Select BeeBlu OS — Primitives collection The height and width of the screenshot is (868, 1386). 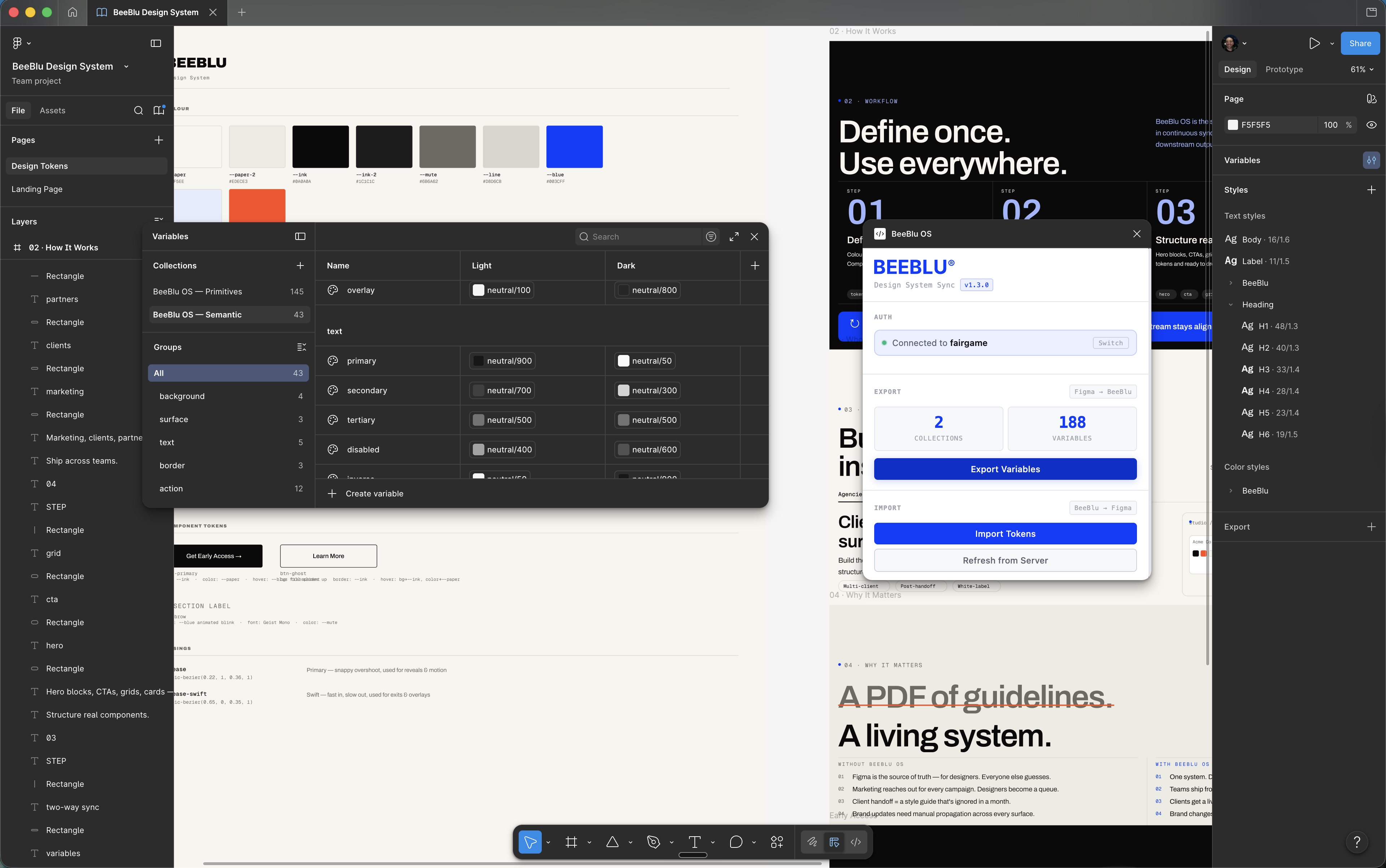228,291
